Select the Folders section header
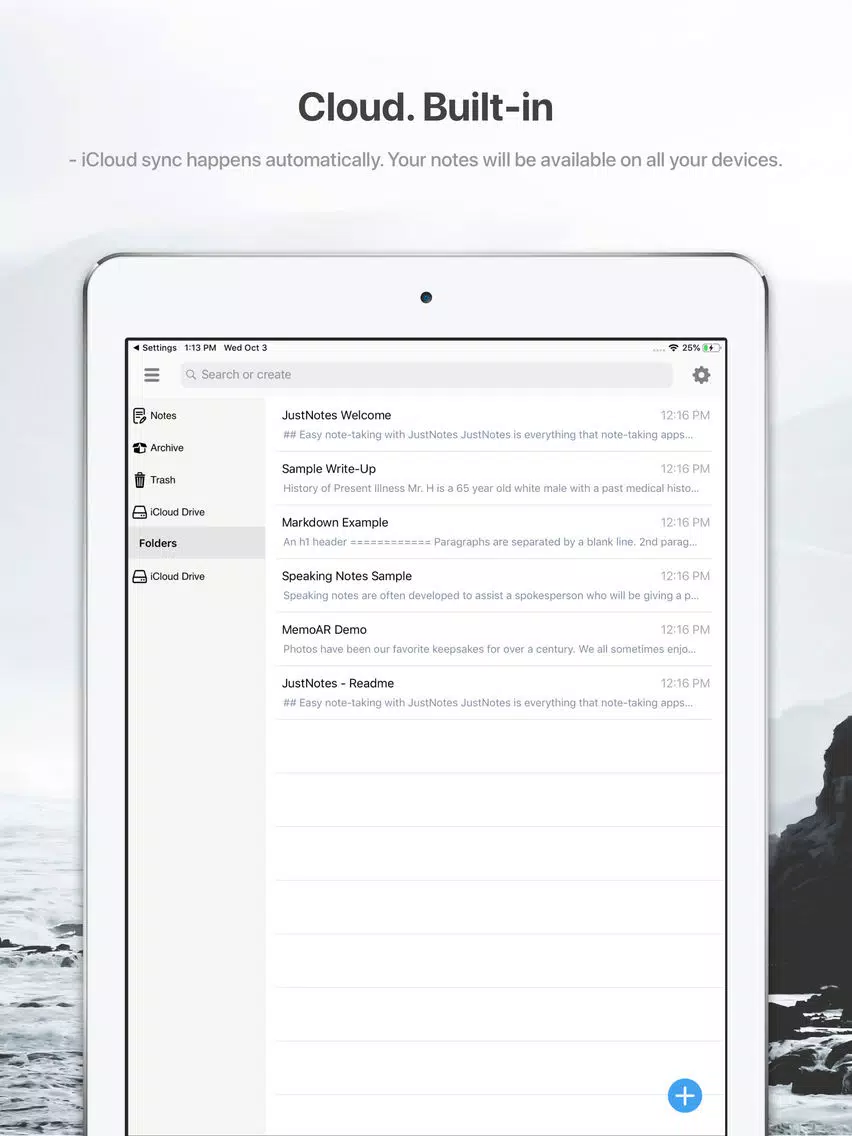Screen dimensions: 852x1136 196,543
